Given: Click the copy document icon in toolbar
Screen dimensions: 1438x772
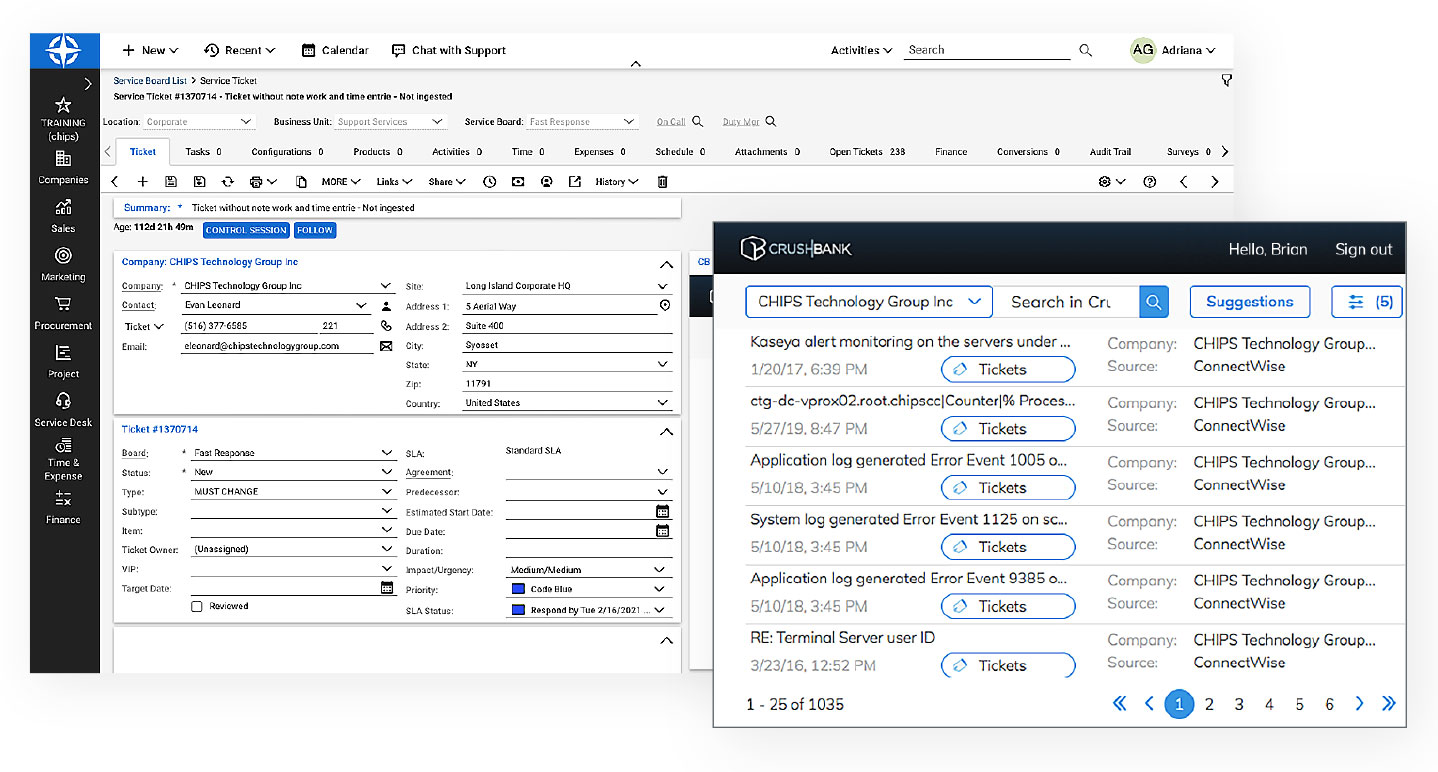Looking at the screenshot, I should click(301, 182).
